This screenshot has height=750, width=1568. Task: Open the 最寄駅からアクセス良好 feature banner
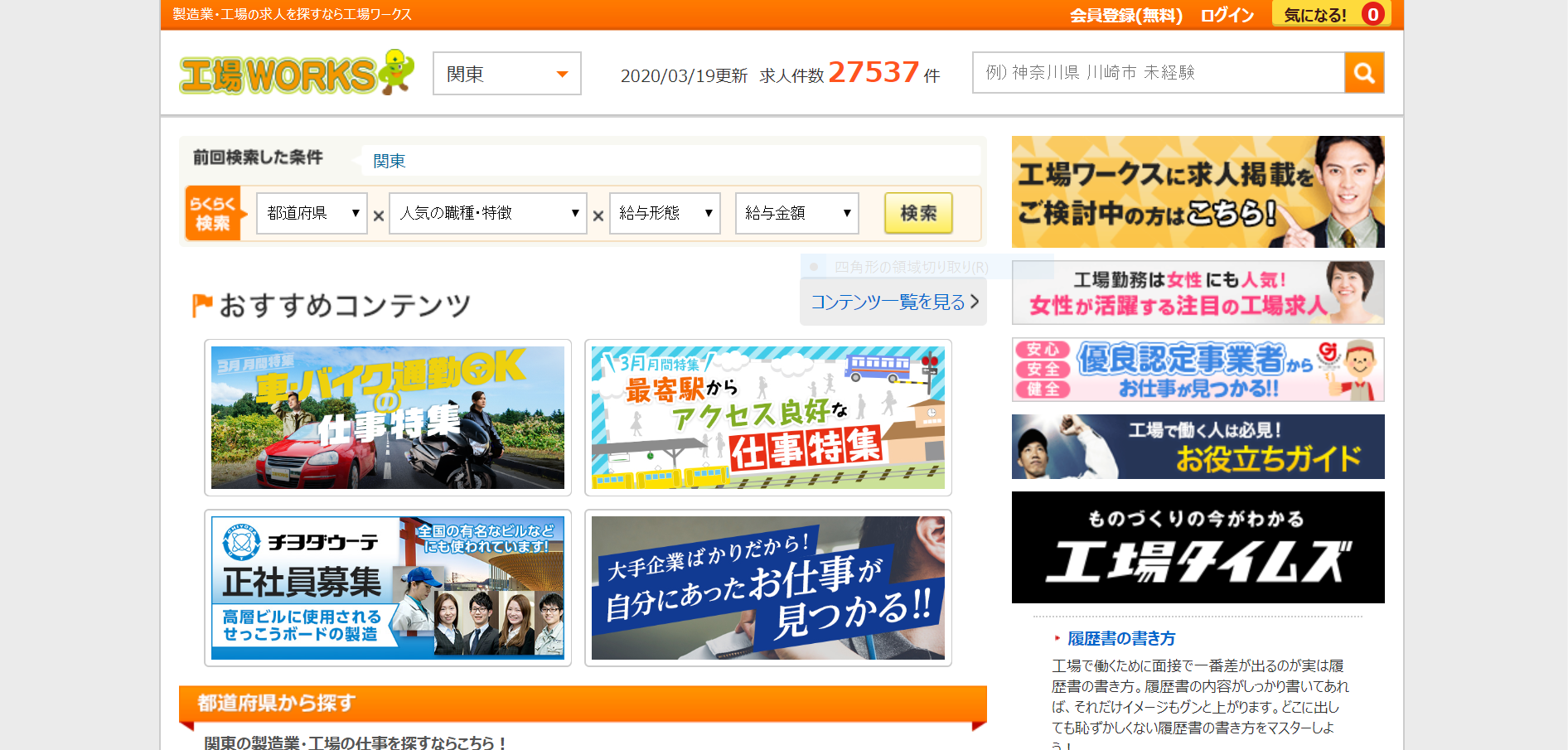click(x=767, y=418)
